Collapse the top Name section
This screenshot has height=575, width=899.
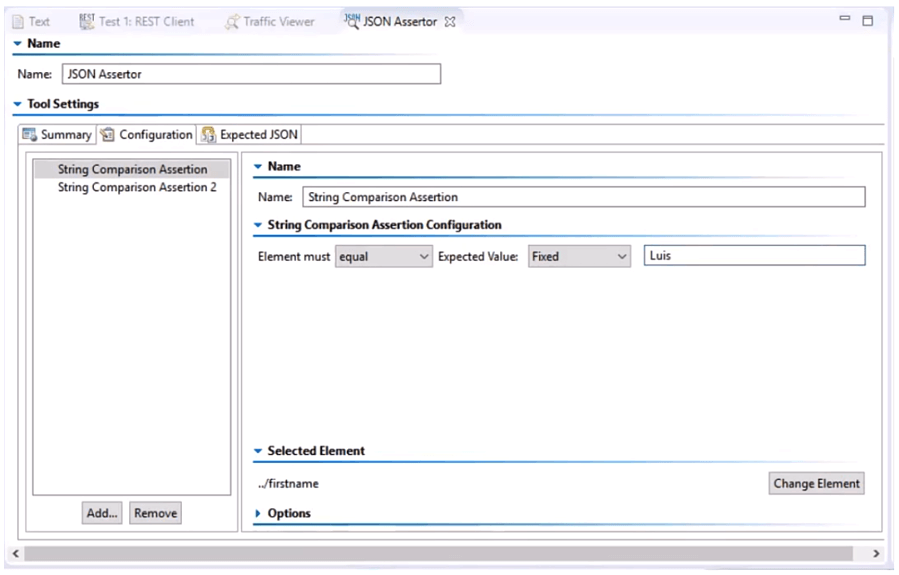[17, 44]
